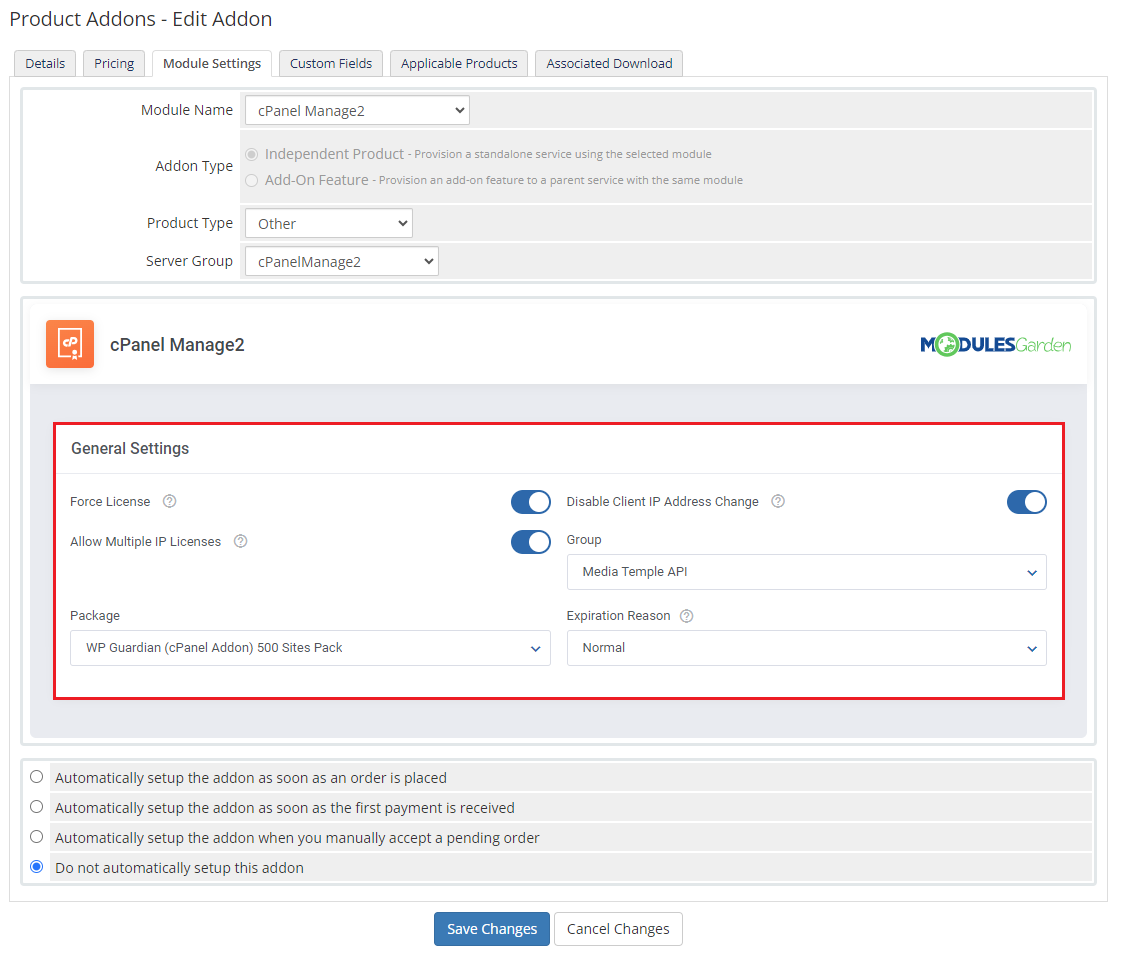Viewport: 1121px width, 957px height.
Task: Open the Product Type dropdown
Action: tap(329, 223)
